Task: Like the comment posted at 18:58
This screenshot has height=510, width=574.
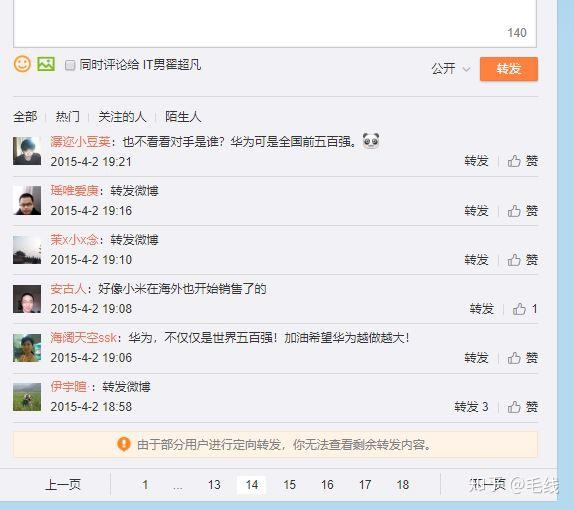Action: (522, 407)
